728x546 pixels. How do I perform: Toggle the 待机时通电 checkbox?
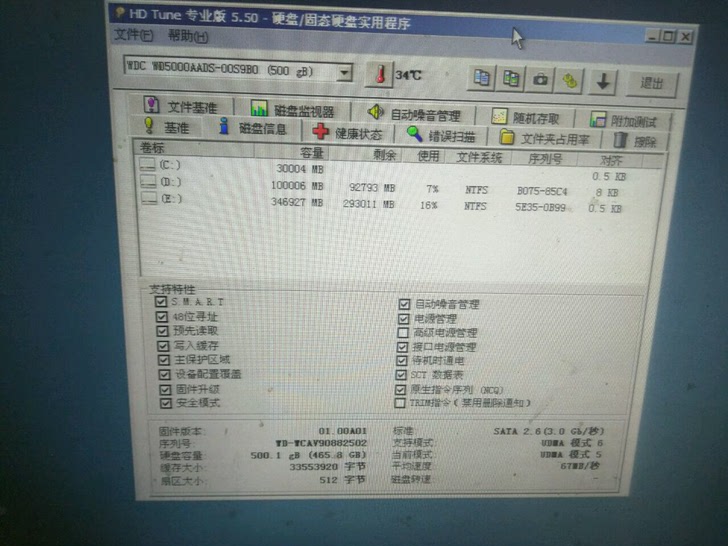click(402, 360)
